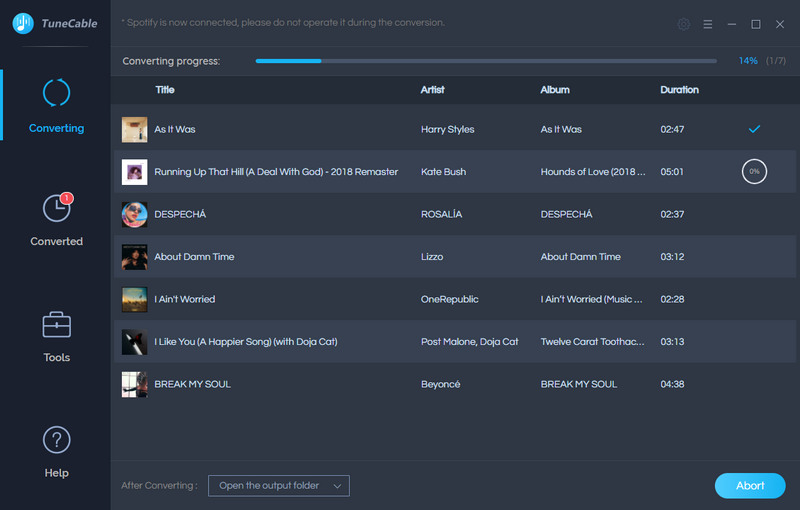Click artist ROSALÍA

(x=441, y=214)
